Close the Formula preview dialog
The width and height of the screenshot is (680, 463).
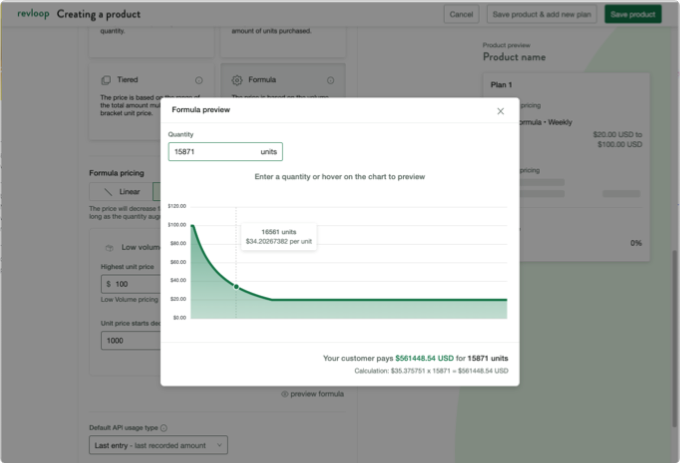tap(500, 111)
